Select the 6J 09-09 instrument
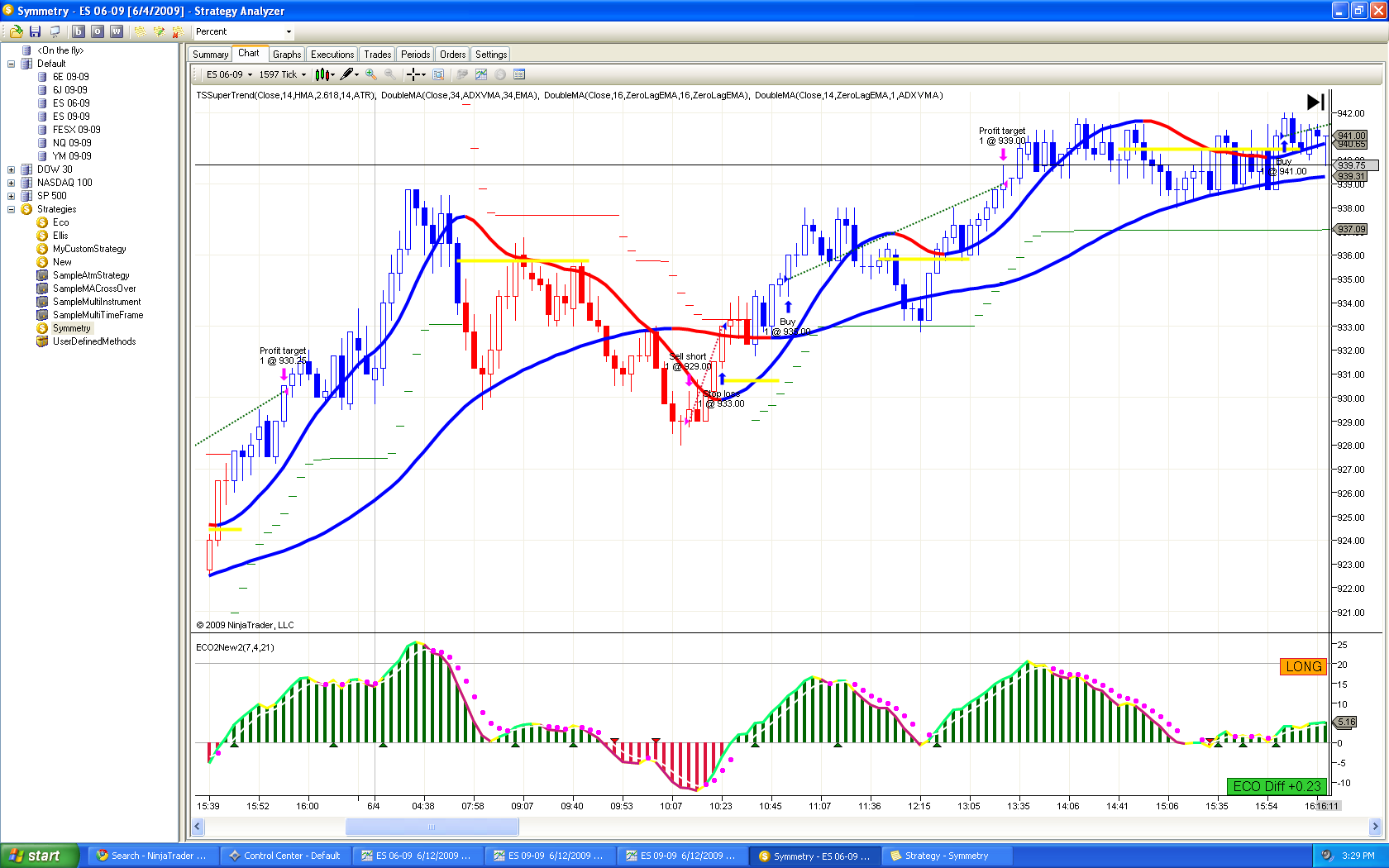This screenshot has height=868, width=1389. 69,90
